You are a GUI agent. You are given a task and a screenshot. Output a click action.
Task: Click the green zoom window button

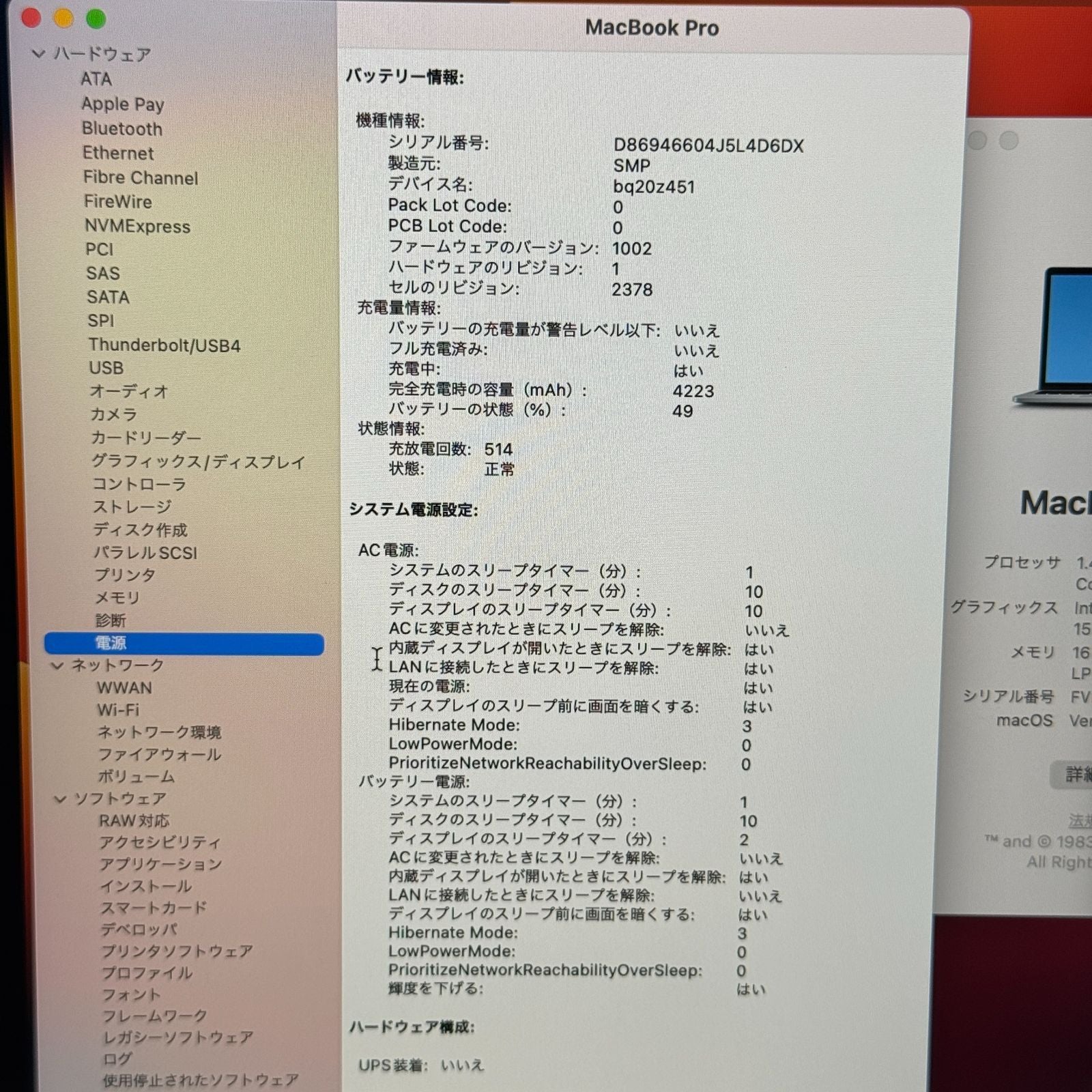(x=96, y=18)
